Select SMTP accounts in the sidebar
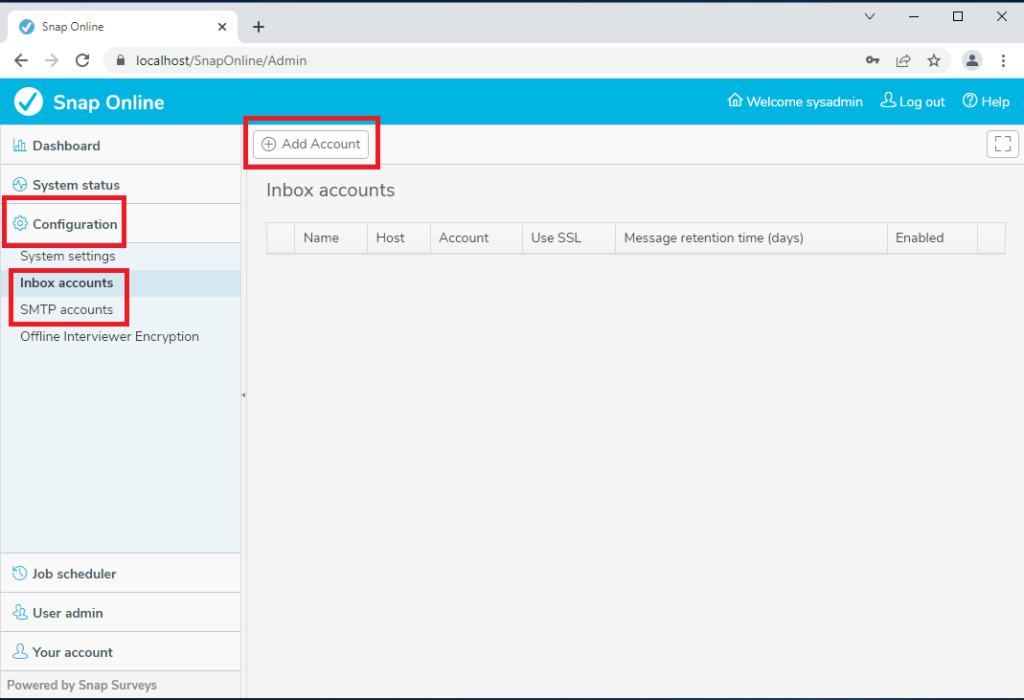Image resolution: width=1024 pixels, height=700 pixels. 67,310
